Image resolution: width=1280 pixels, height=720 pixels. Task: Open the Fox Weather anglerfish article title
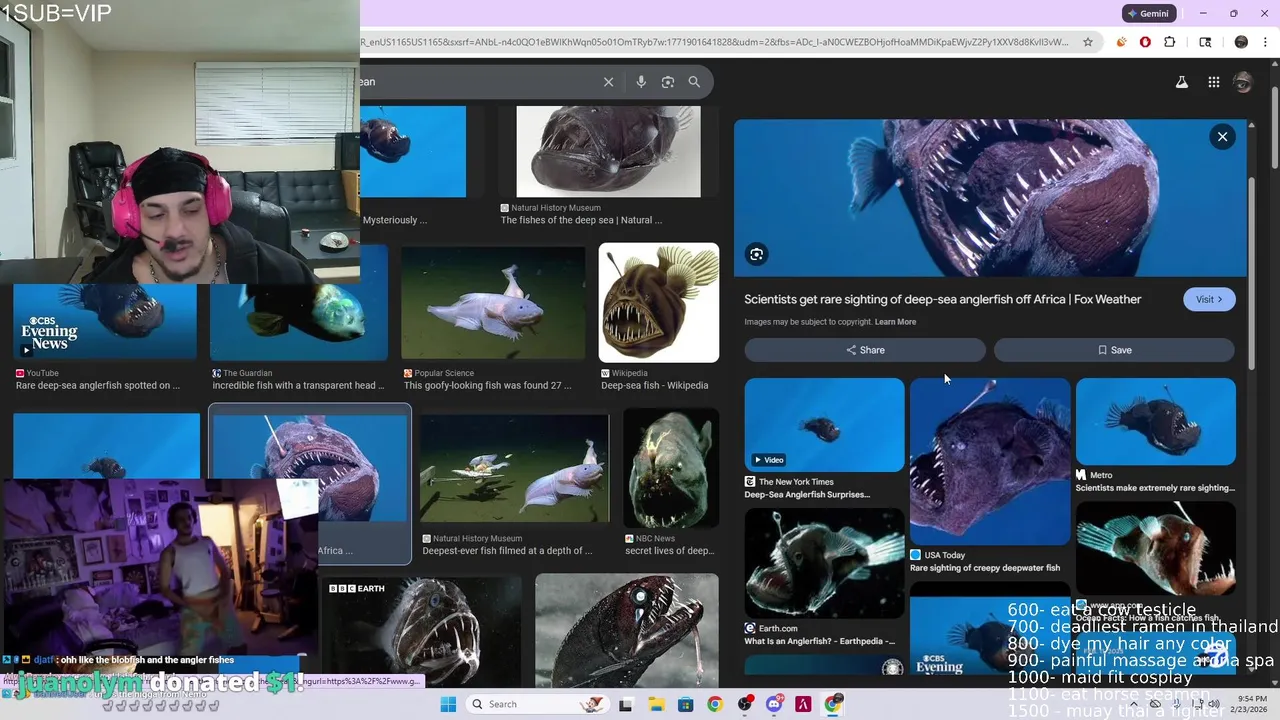(942, 299)
